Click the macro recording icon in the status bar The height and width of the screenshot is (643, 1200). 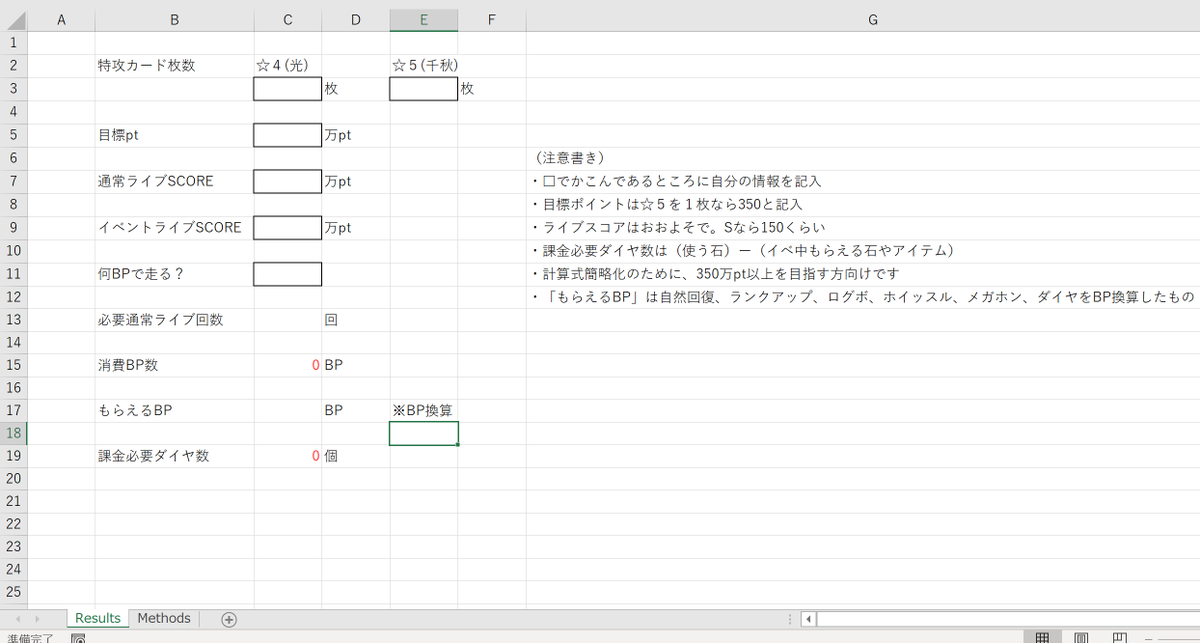tap(78, 638)
